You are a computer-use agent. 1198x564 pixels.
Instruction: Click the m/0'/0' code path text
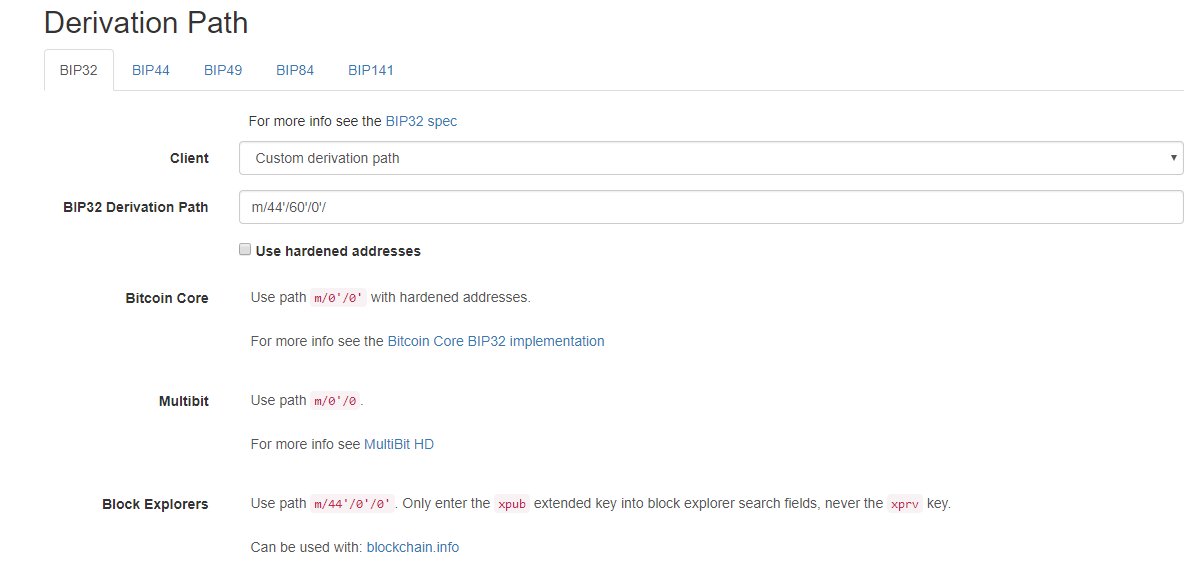pyautogui.click(x=338, y=298)
